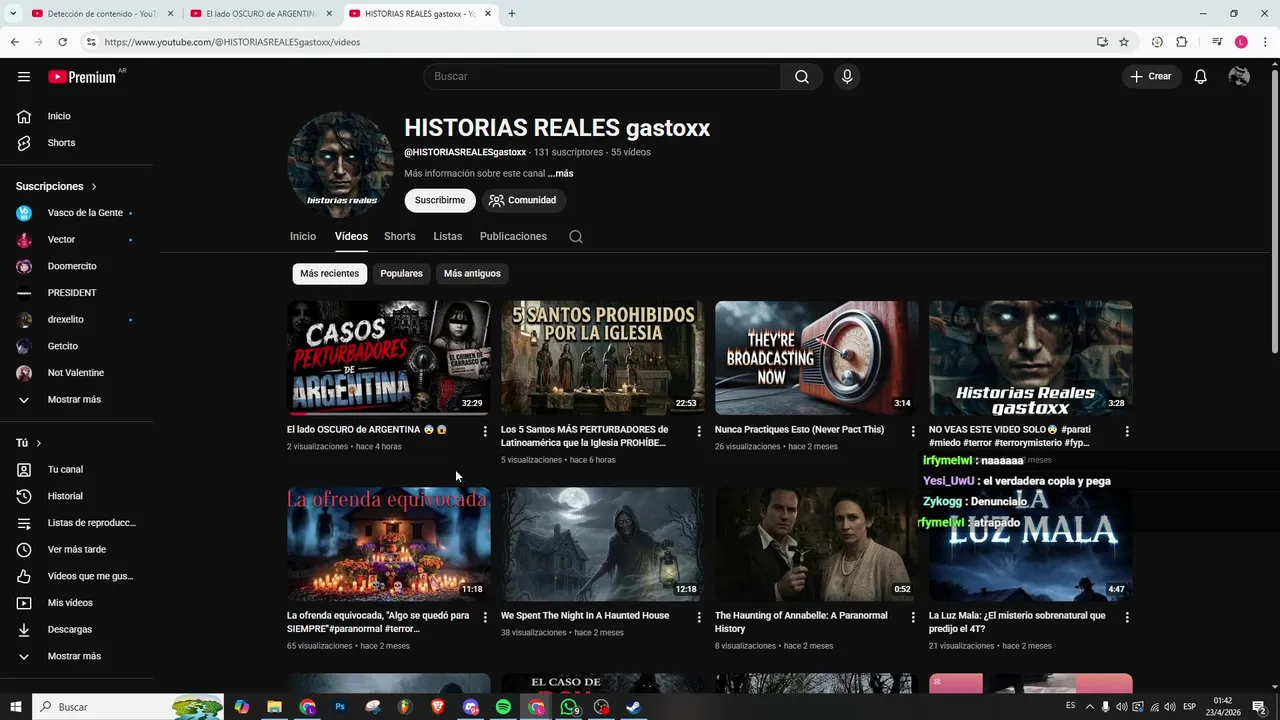1280x720 pixels.
Task: Open Photoshop from the taskbar
Action: [340, 707]
